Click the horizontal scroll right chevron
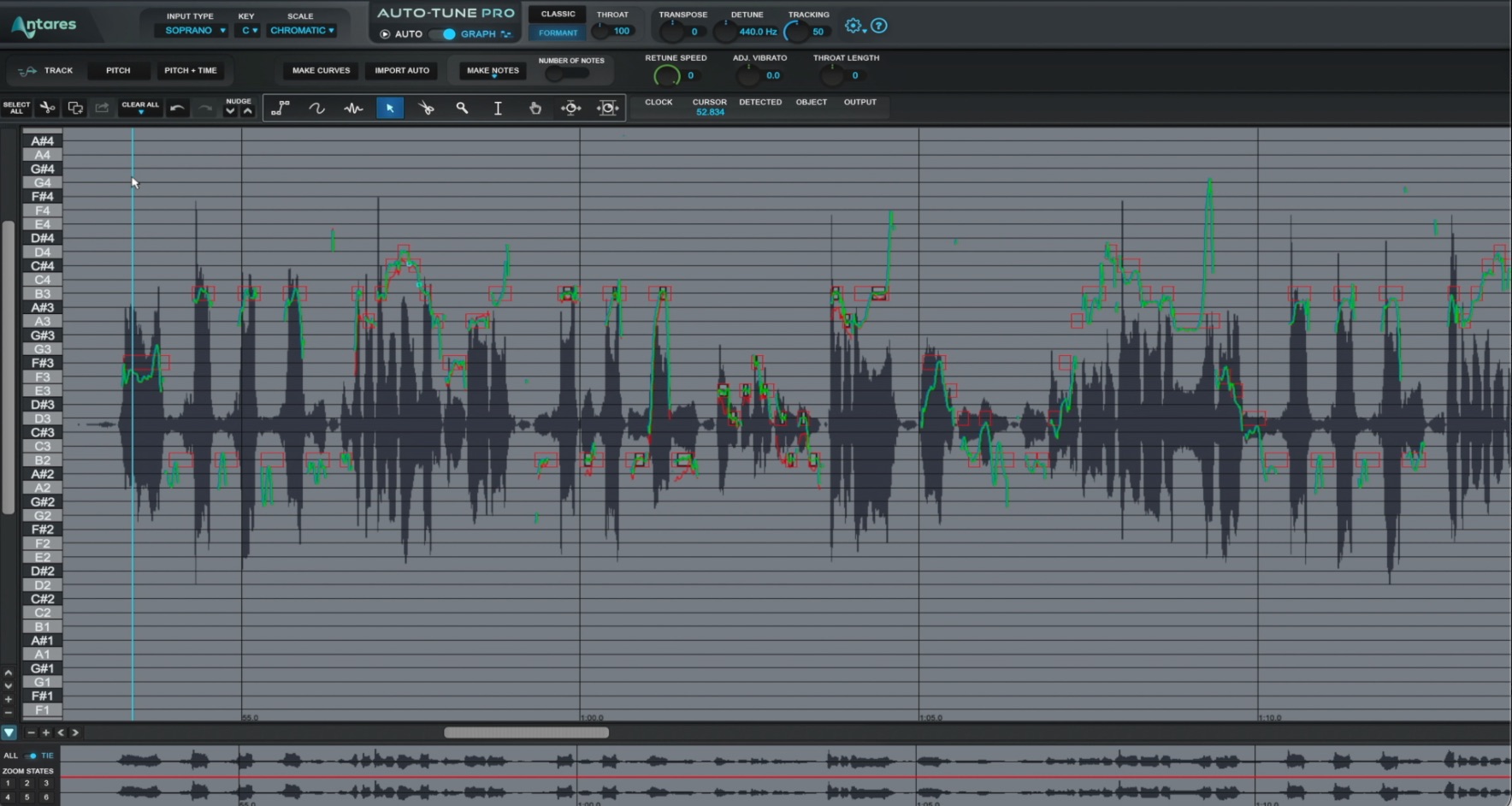The width and height of the screenshot is (1512, 806). pos(75,732)
